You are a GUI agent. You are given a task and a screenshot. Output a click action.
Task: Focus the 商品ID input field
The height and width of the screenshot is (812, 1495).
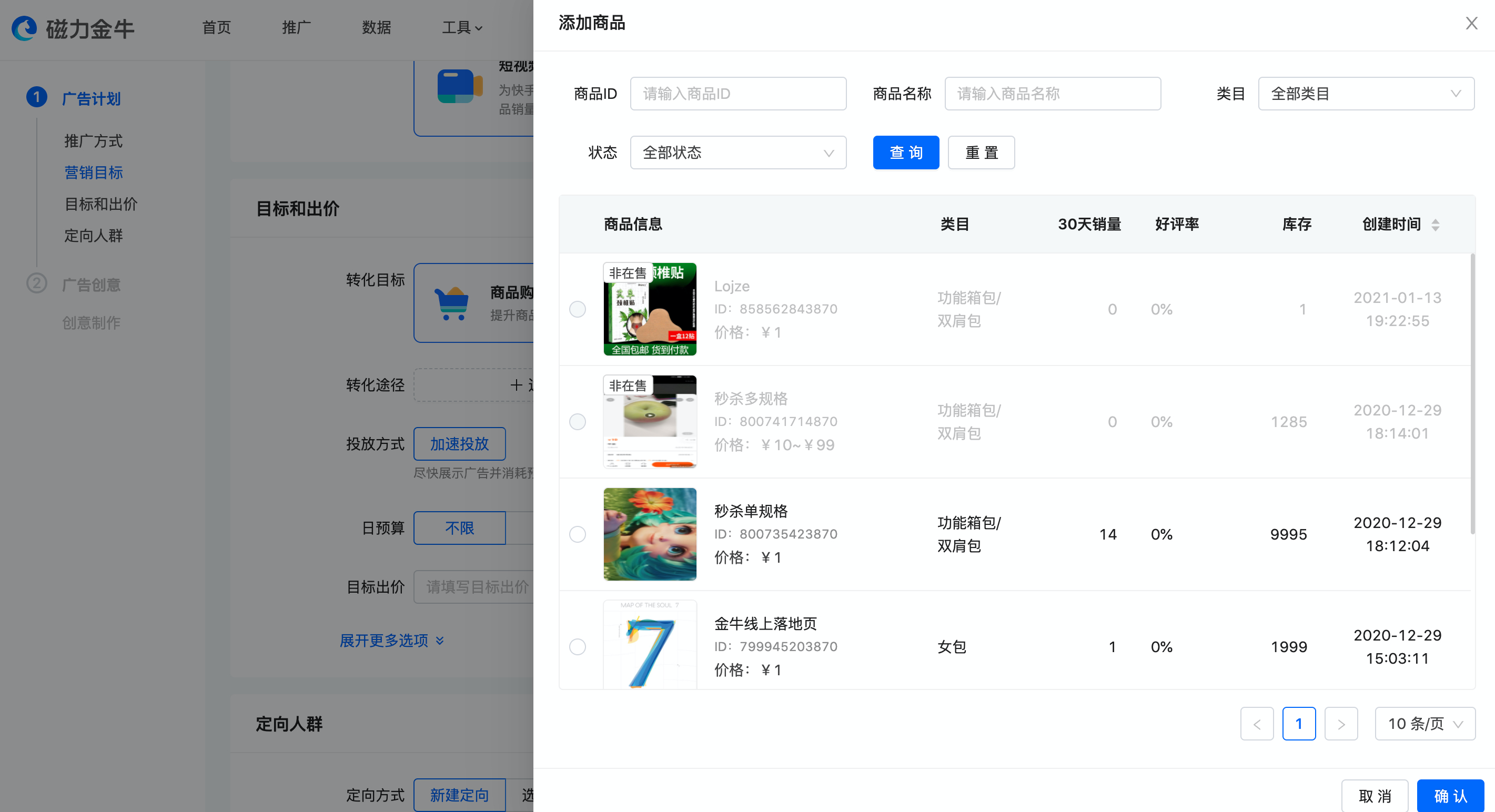coord(738,94)
